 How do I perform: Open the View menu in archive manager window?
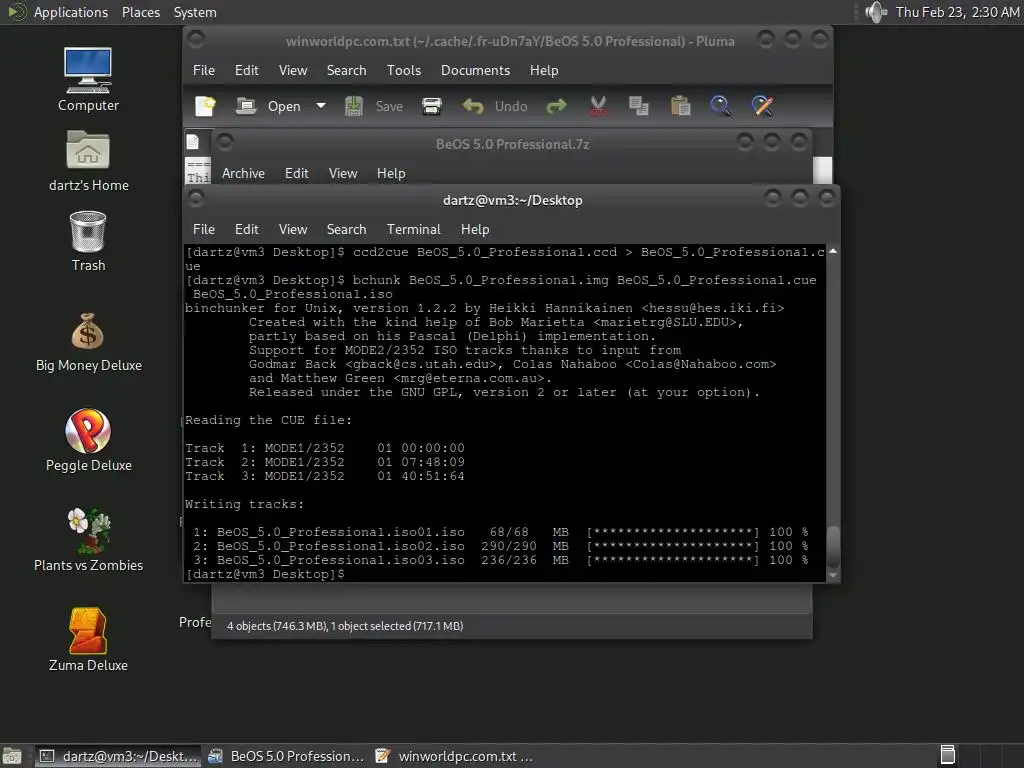[x=343, y=174]
